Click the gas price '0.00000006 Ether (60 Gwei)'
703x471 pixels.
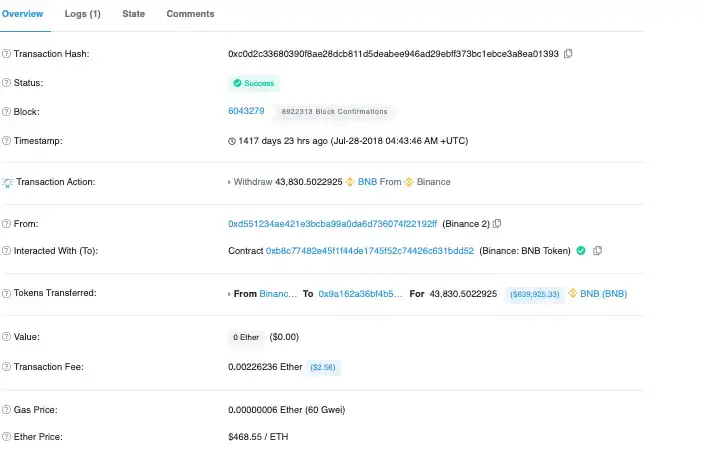[286, 410]
